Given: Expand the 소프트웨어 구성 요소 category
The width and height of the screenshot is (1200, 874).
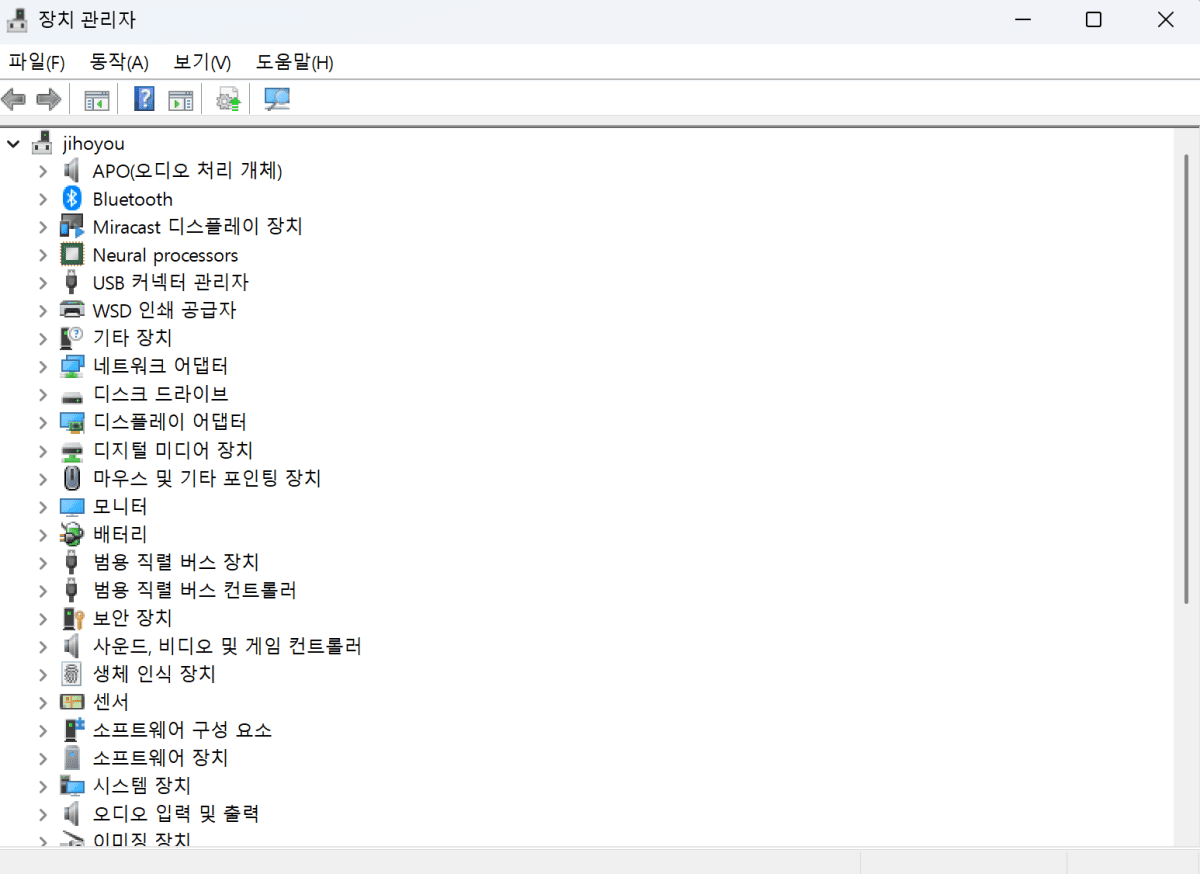Looking at the screenshot, I should click(43, 730).
